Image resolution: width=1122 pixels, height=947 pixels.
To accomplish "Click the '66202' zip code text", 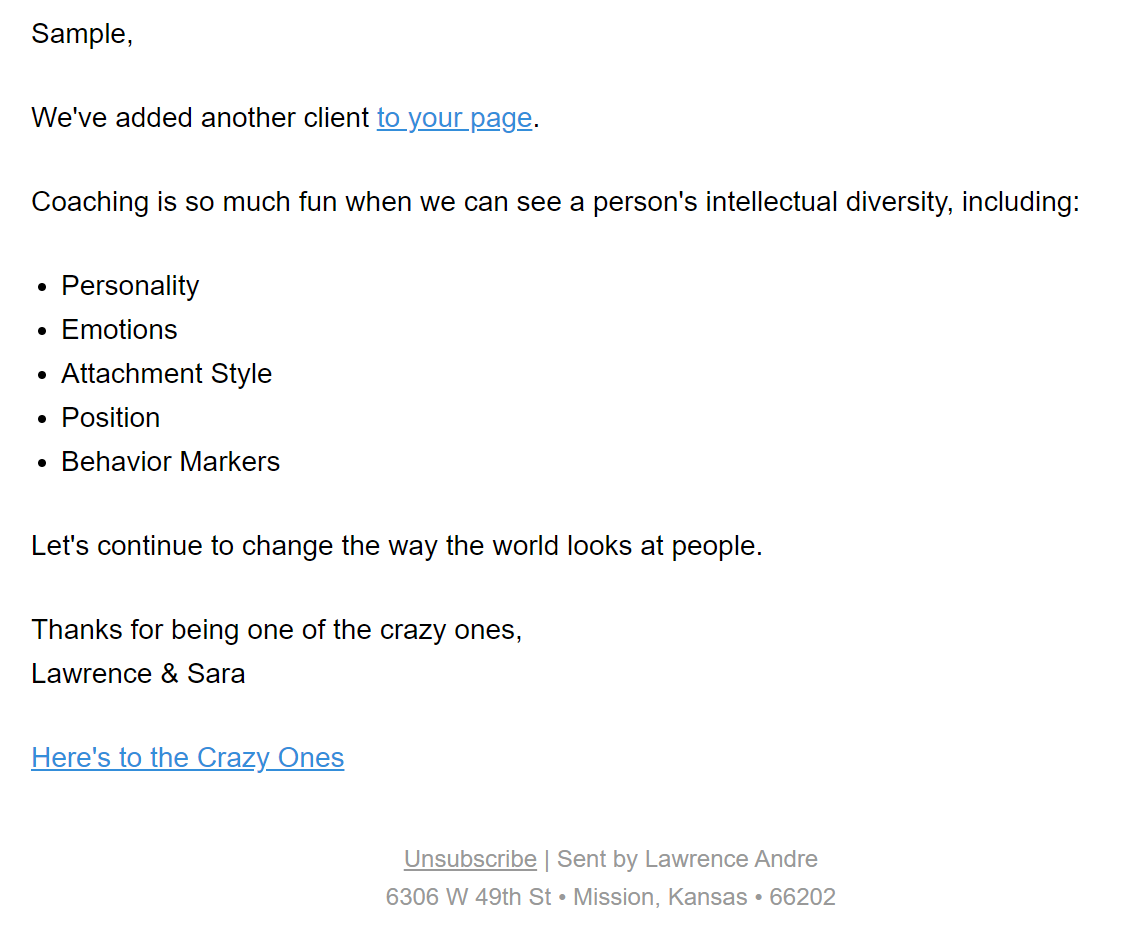I will click(802, 897).
